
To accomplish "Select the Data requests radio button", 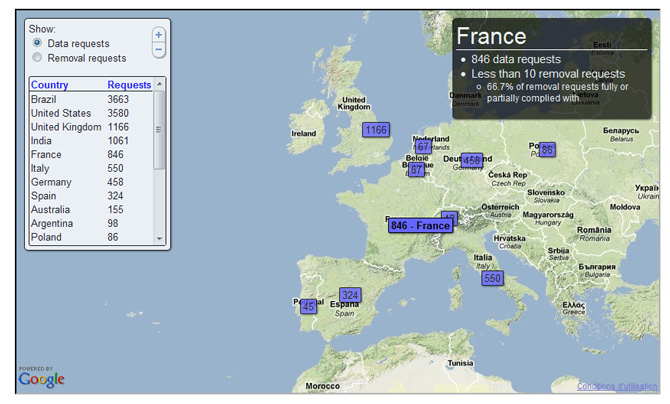I will pyautogui.click(x=37, y=43).
